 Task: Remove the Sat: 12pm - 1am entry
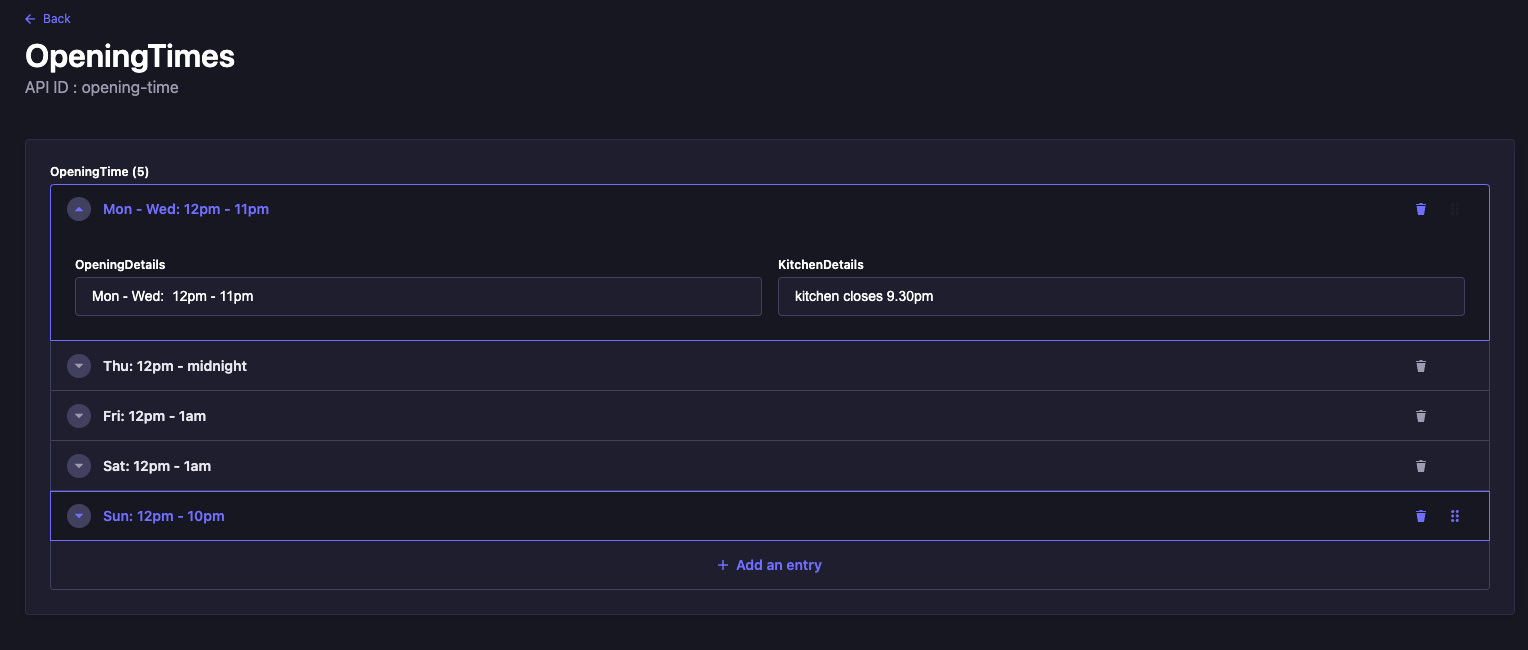pyautogui.click(x=1420, y=466)
